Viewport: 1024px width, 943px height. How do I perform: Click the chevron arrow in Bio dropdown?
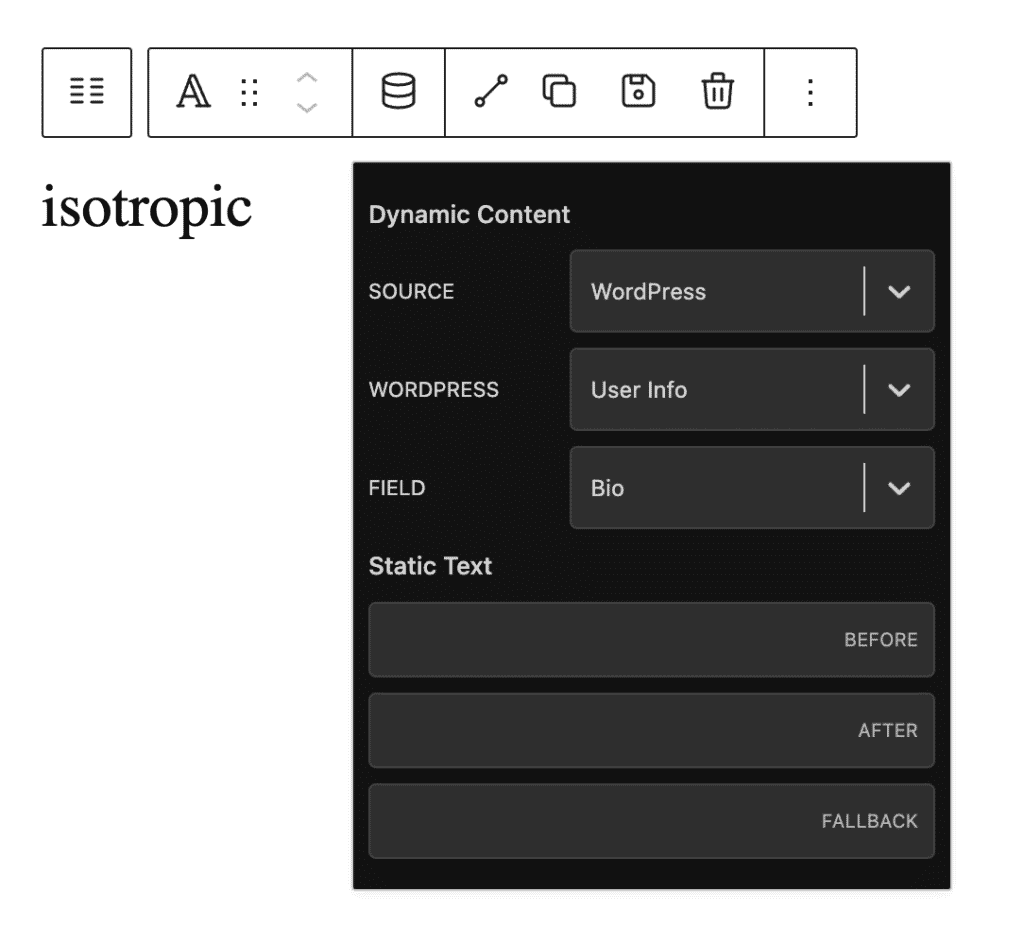[899, 488]
